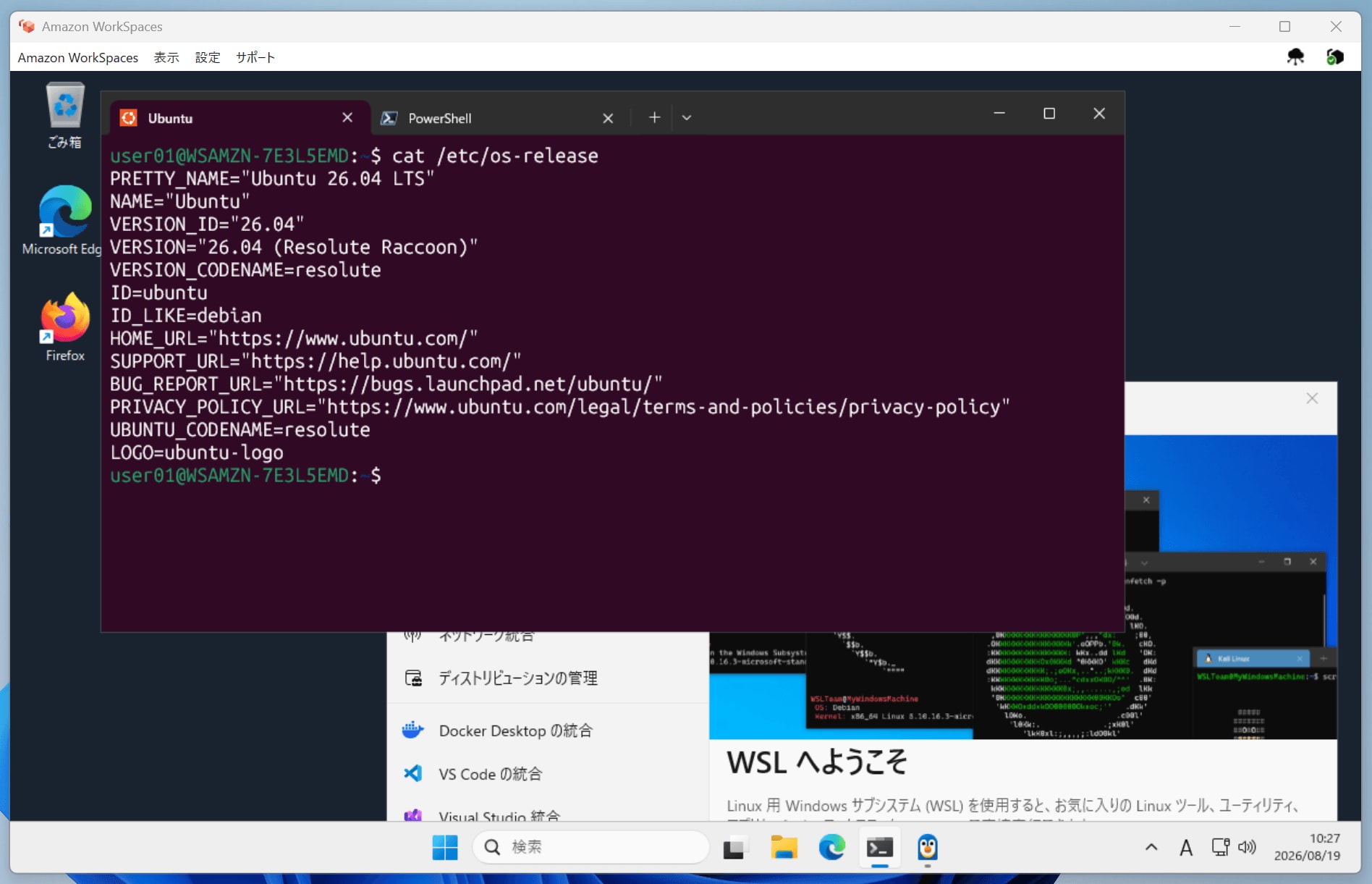This screenshot has height=884, width=1372.
Task: Click the Windows Terminal taskbar icon
Action: coord(879,847)
